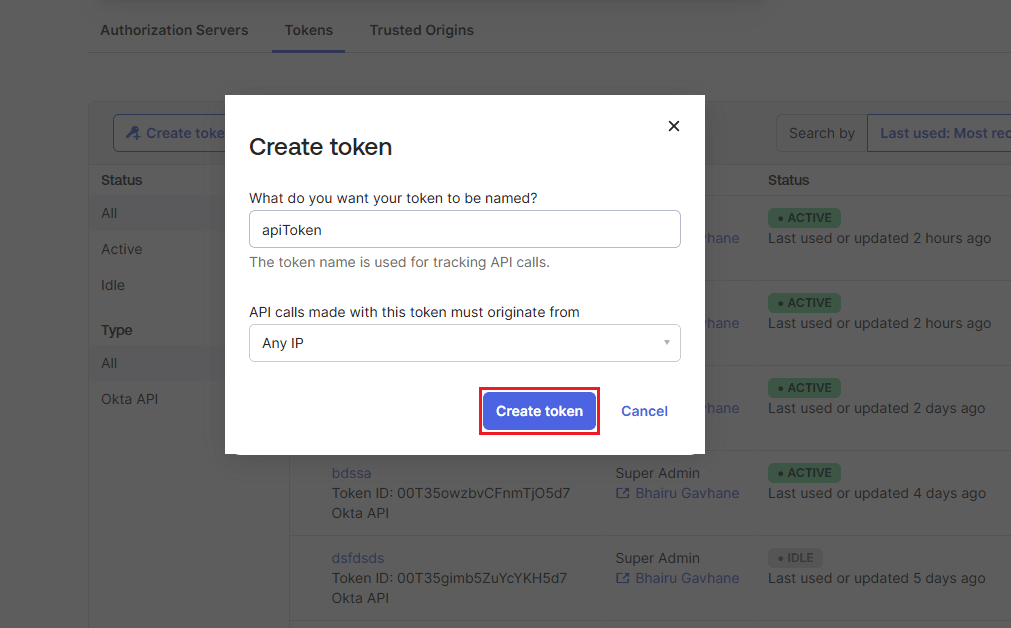Open Bhairu Gavhane link in dsfdsds row
Screen dimensions: 1011x628
click(x=687, y=578)
